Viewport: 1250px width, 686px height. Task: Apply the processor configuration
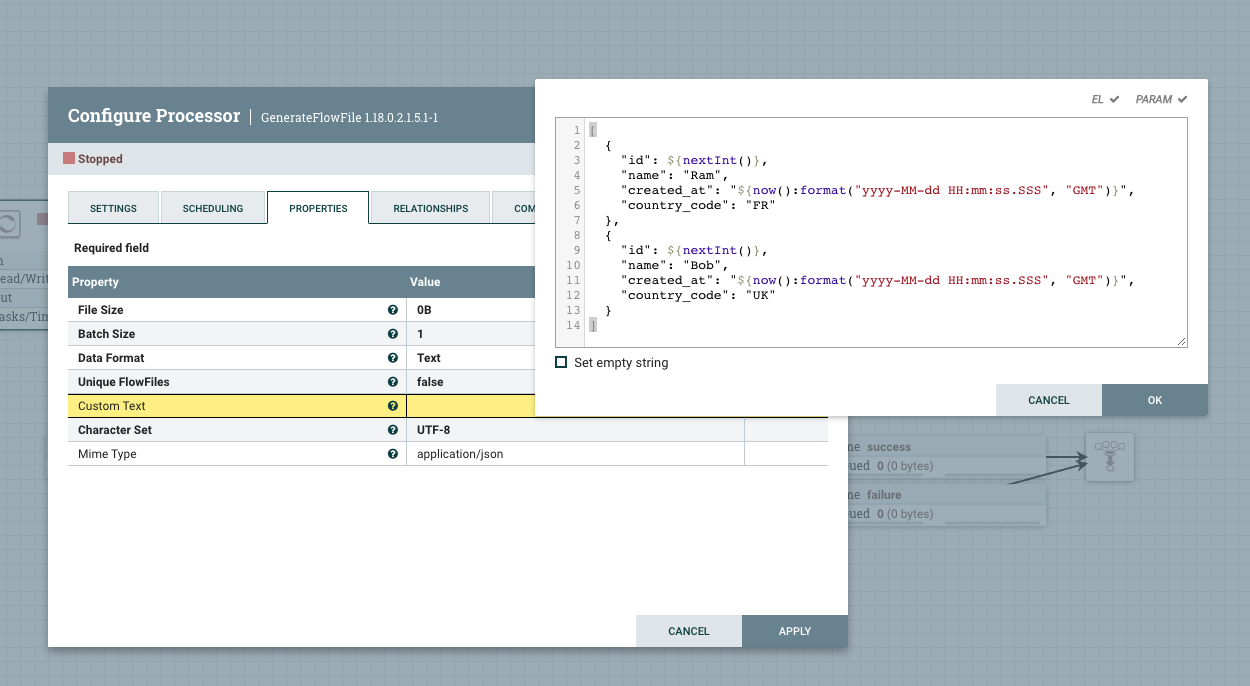click(x=794, y=631)
